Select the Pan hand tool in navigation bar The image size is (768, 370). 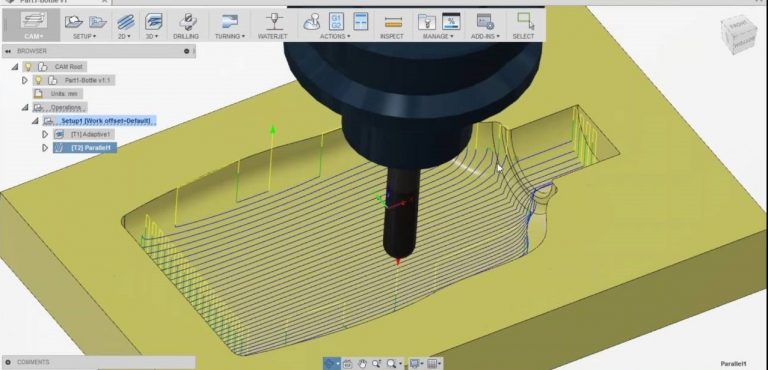pos(362,364)
